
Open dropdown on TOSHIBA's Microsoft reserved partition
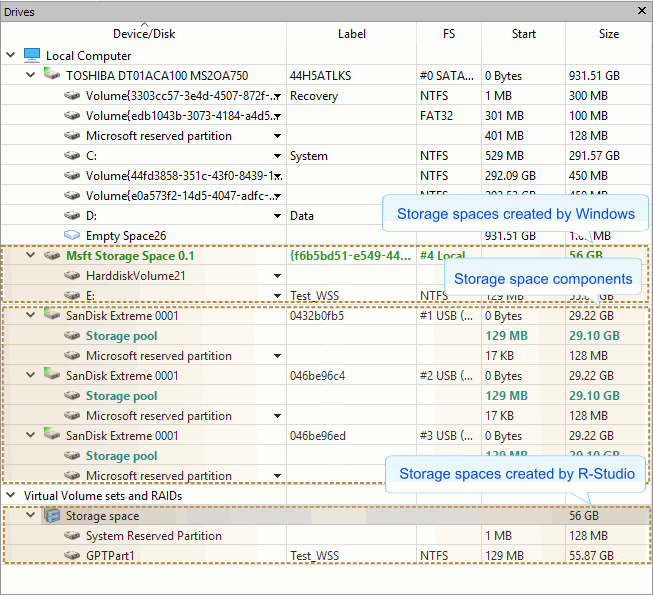point(277,136)
